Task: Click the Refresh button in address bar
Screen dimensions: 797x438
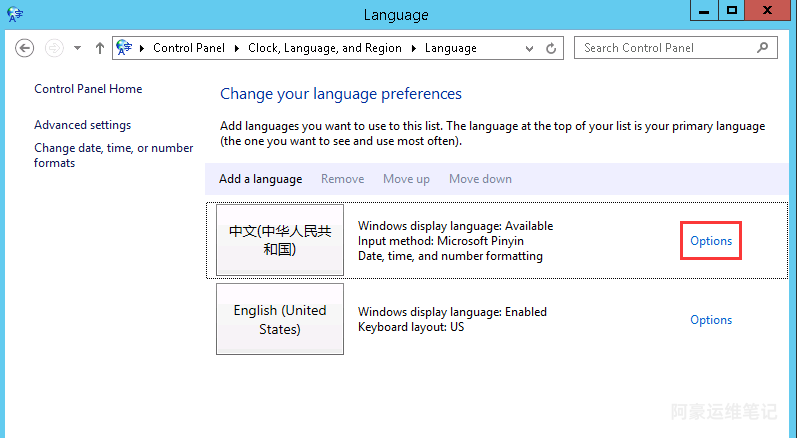Action: pyautogui.click(x=552, y=48)
